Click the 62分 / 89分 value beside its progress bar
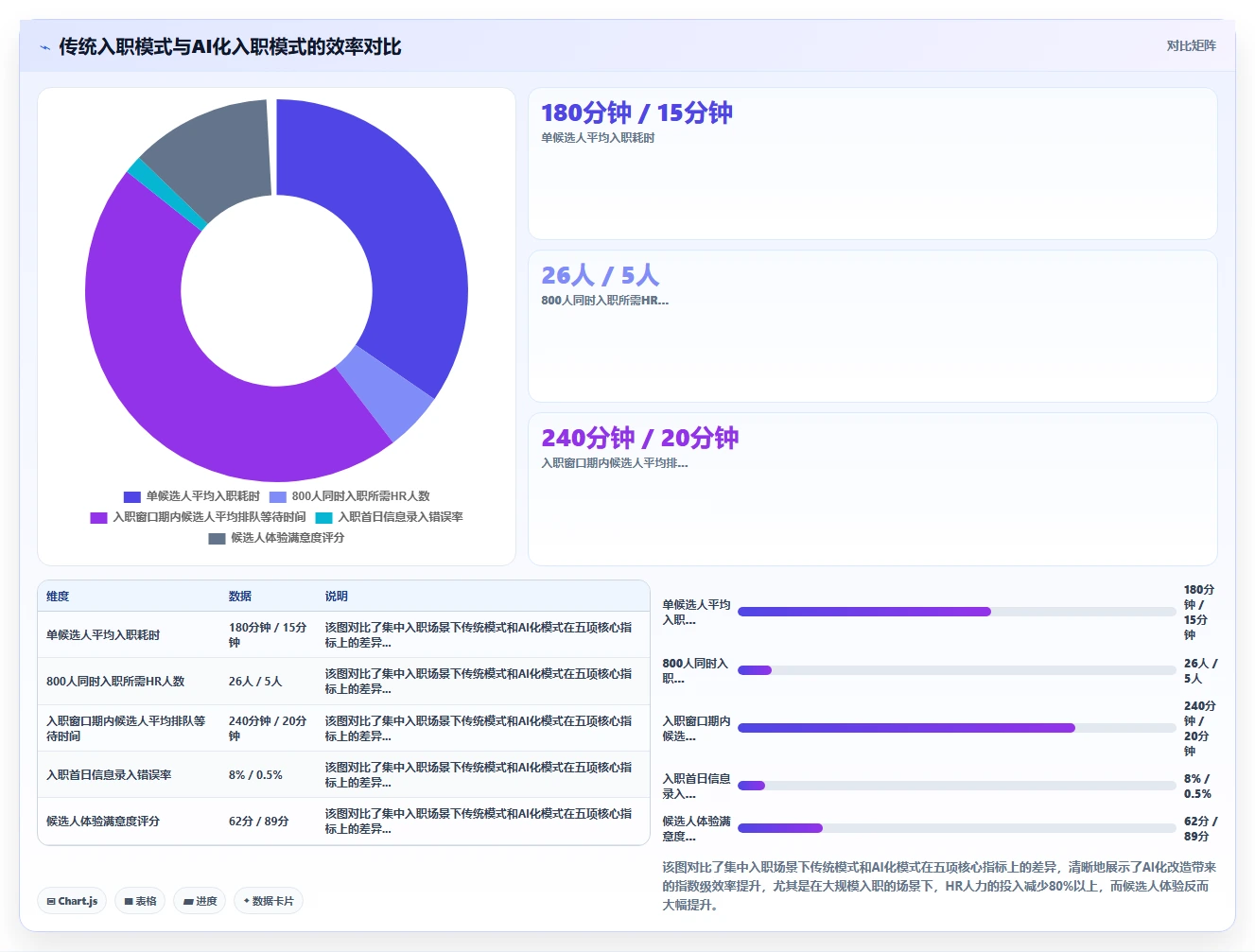Screen dimensions: 1255x952 tap(1200, 829)
